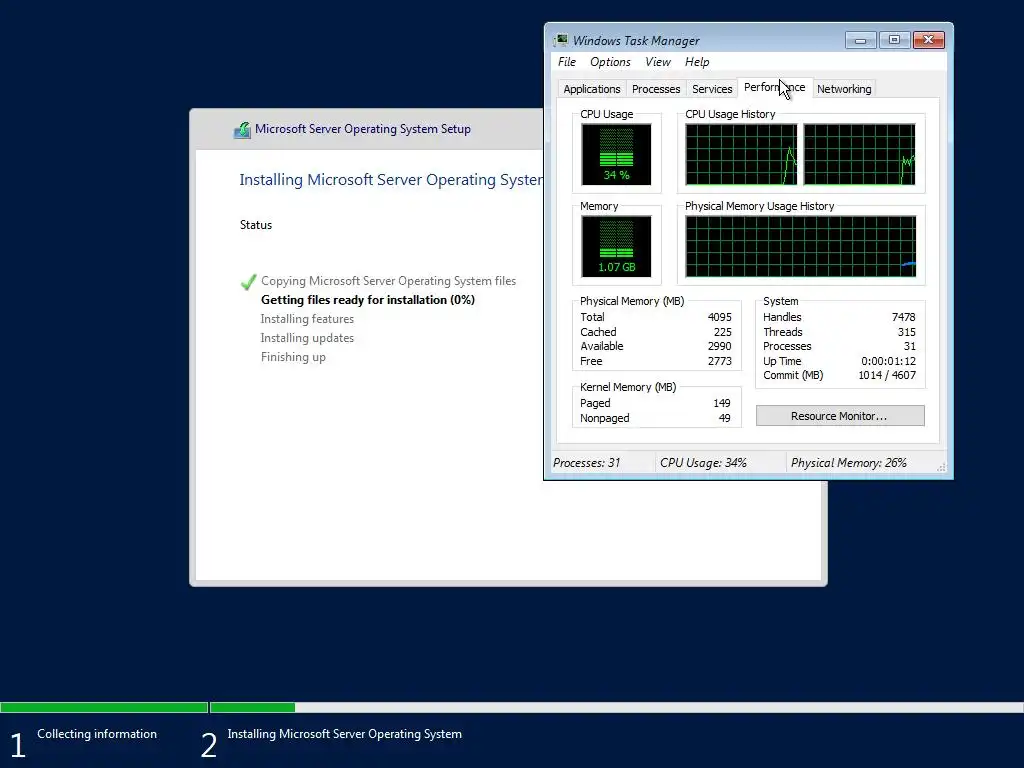The width and height of the screenshot is (1024, 768).
Task: Click the Windows Task Manager title text
Action: click(636, 40)
